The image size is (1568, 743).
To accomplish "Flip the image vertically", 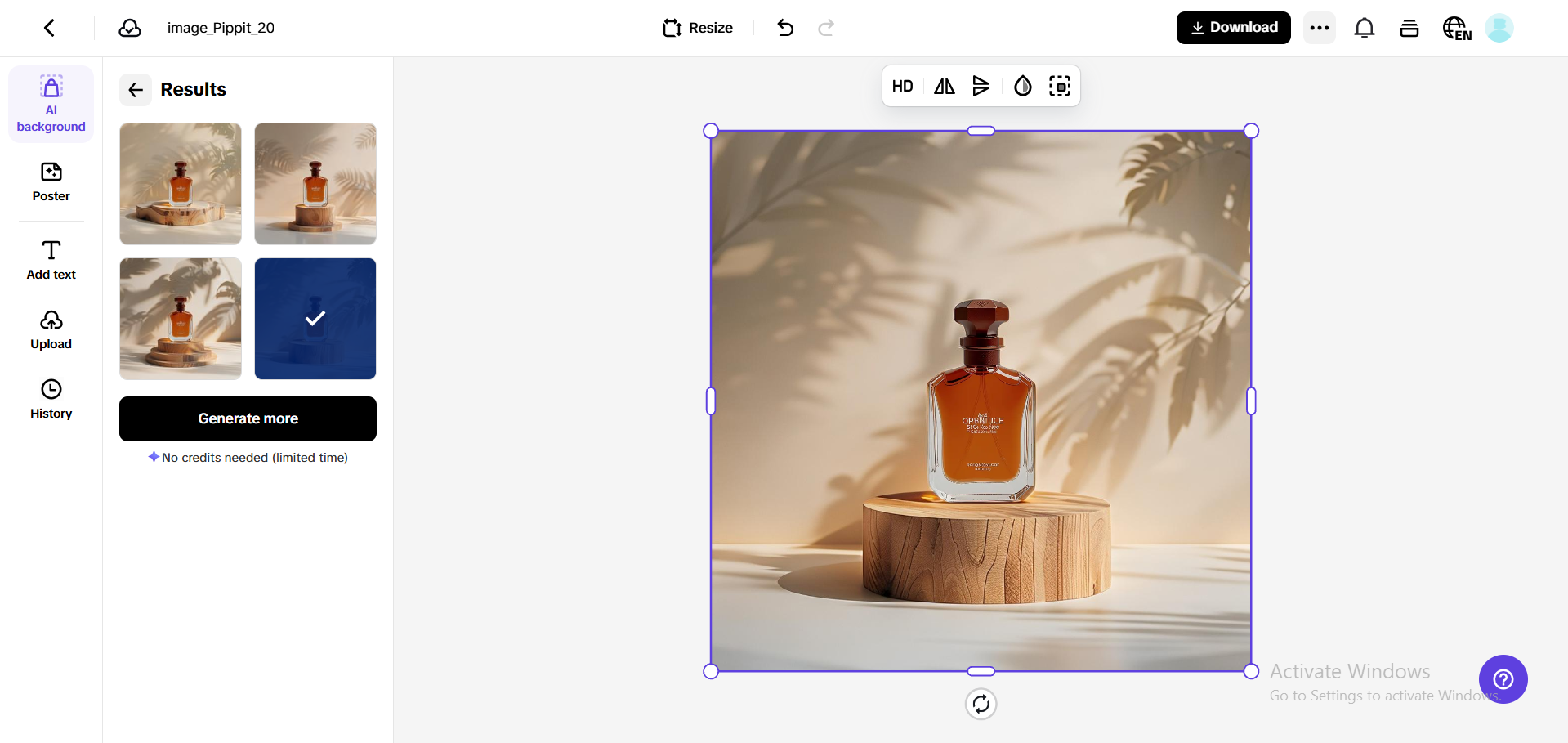I will [x=981, y=86].
